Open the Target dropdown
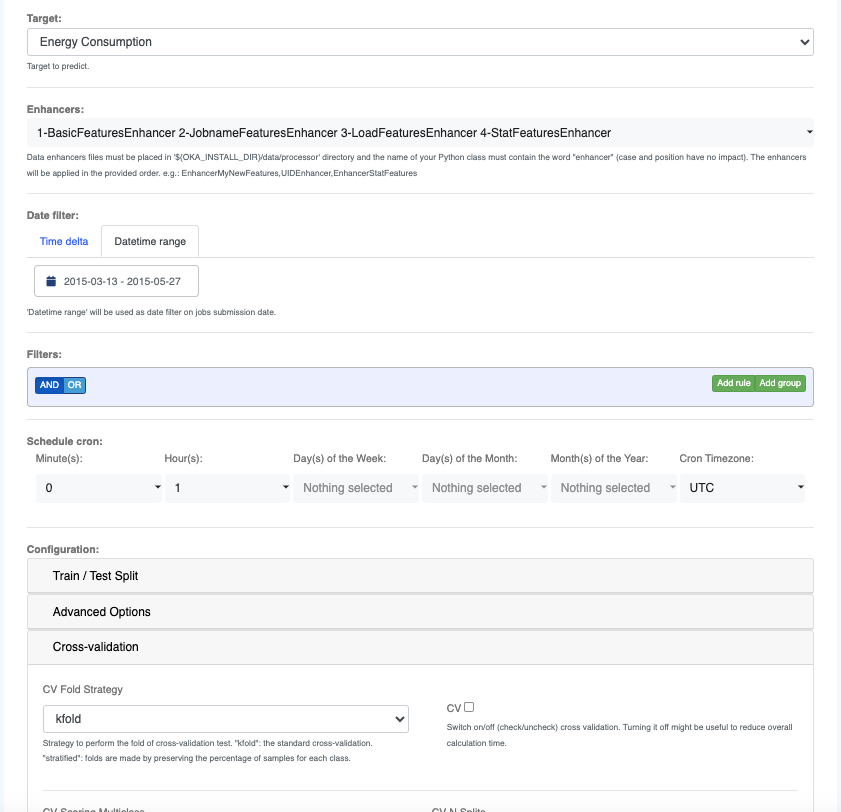 pyautogui.click(x=420, y=42)
